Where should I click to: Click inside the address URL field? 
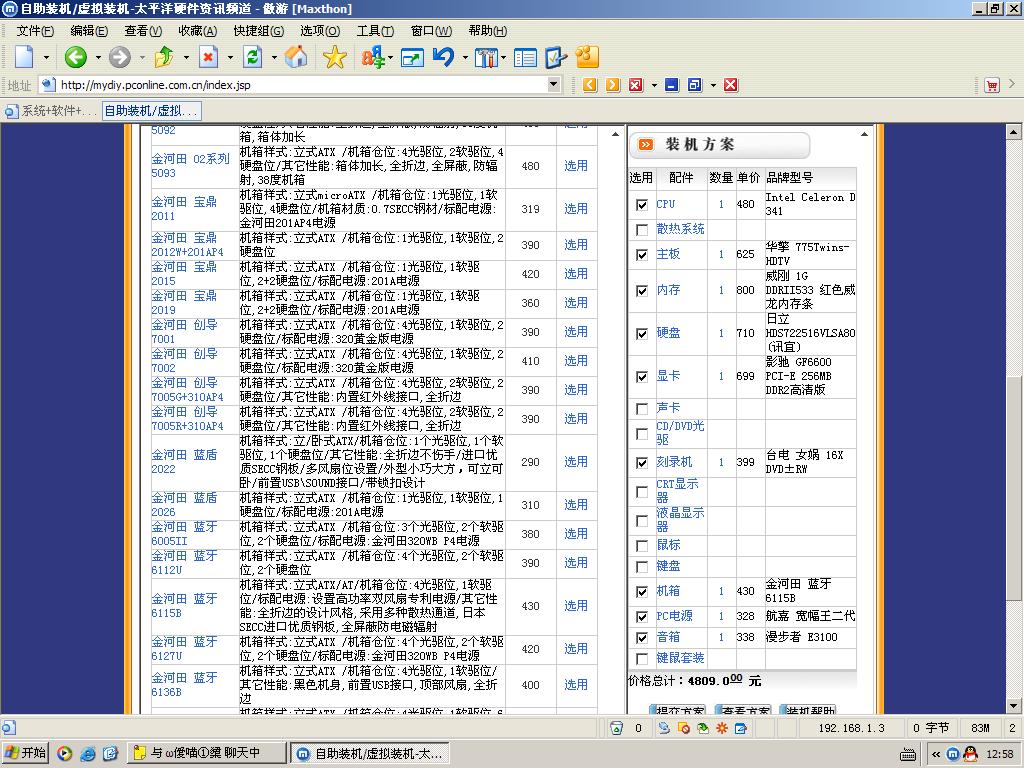(300, 85)
